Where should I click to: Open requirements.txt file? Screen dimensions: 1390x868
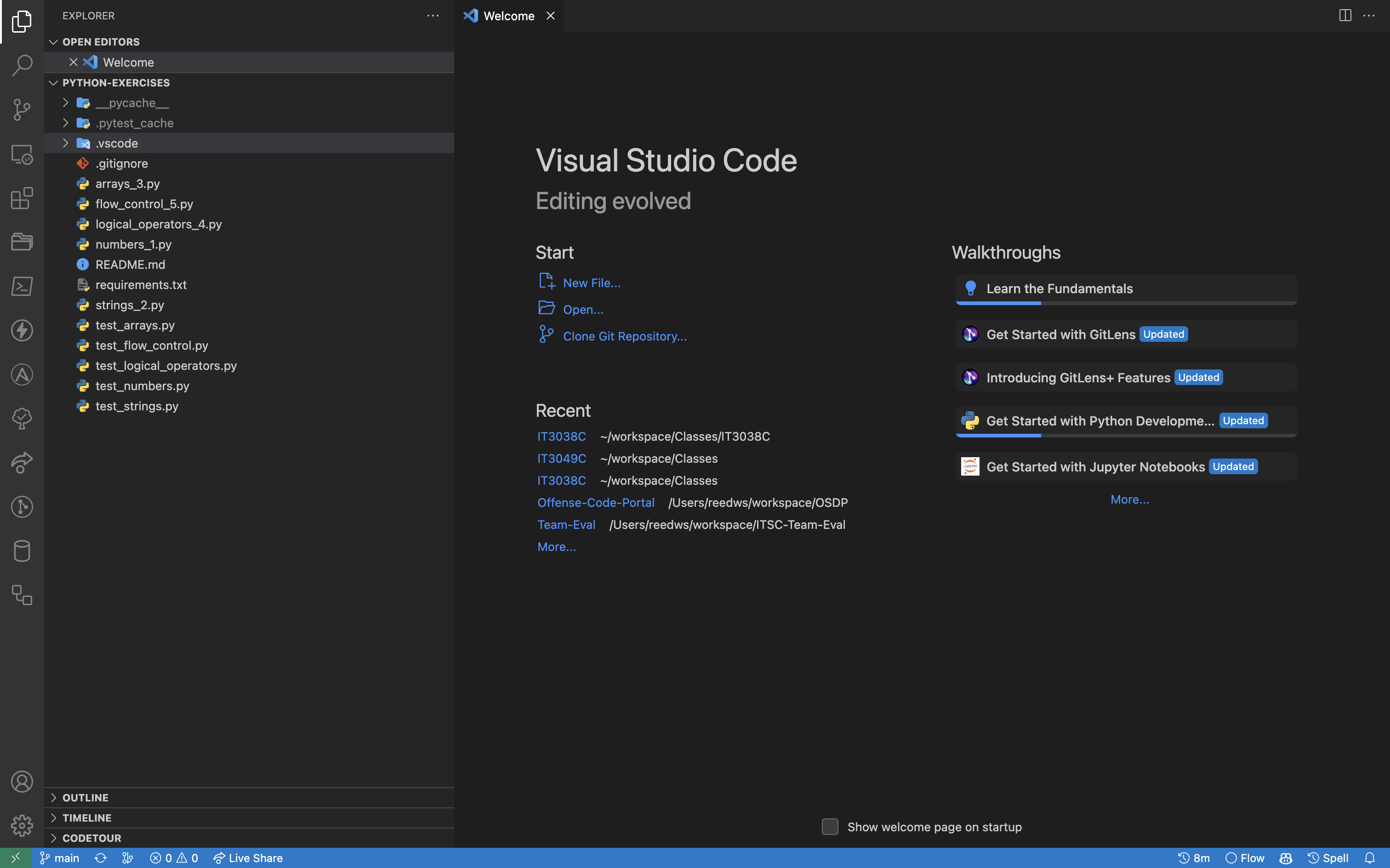click(249, 285)
